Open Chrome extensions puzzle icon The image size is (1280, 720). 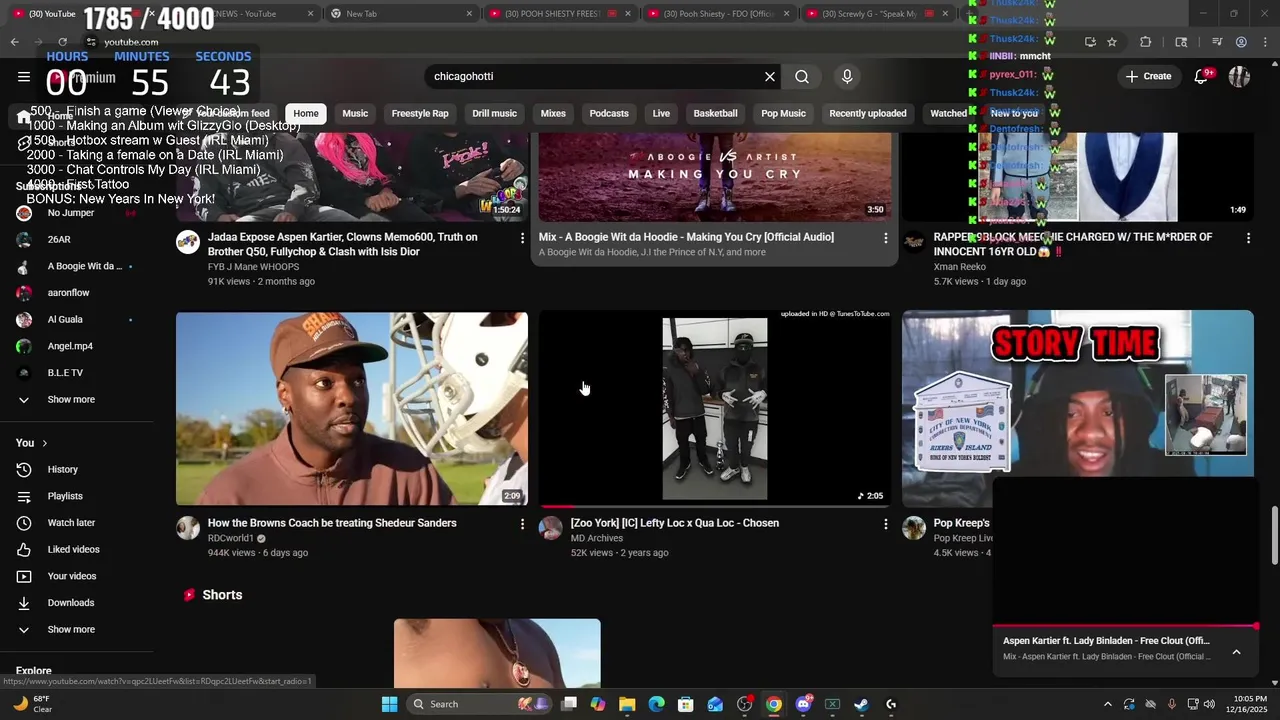coord(1146,42)
